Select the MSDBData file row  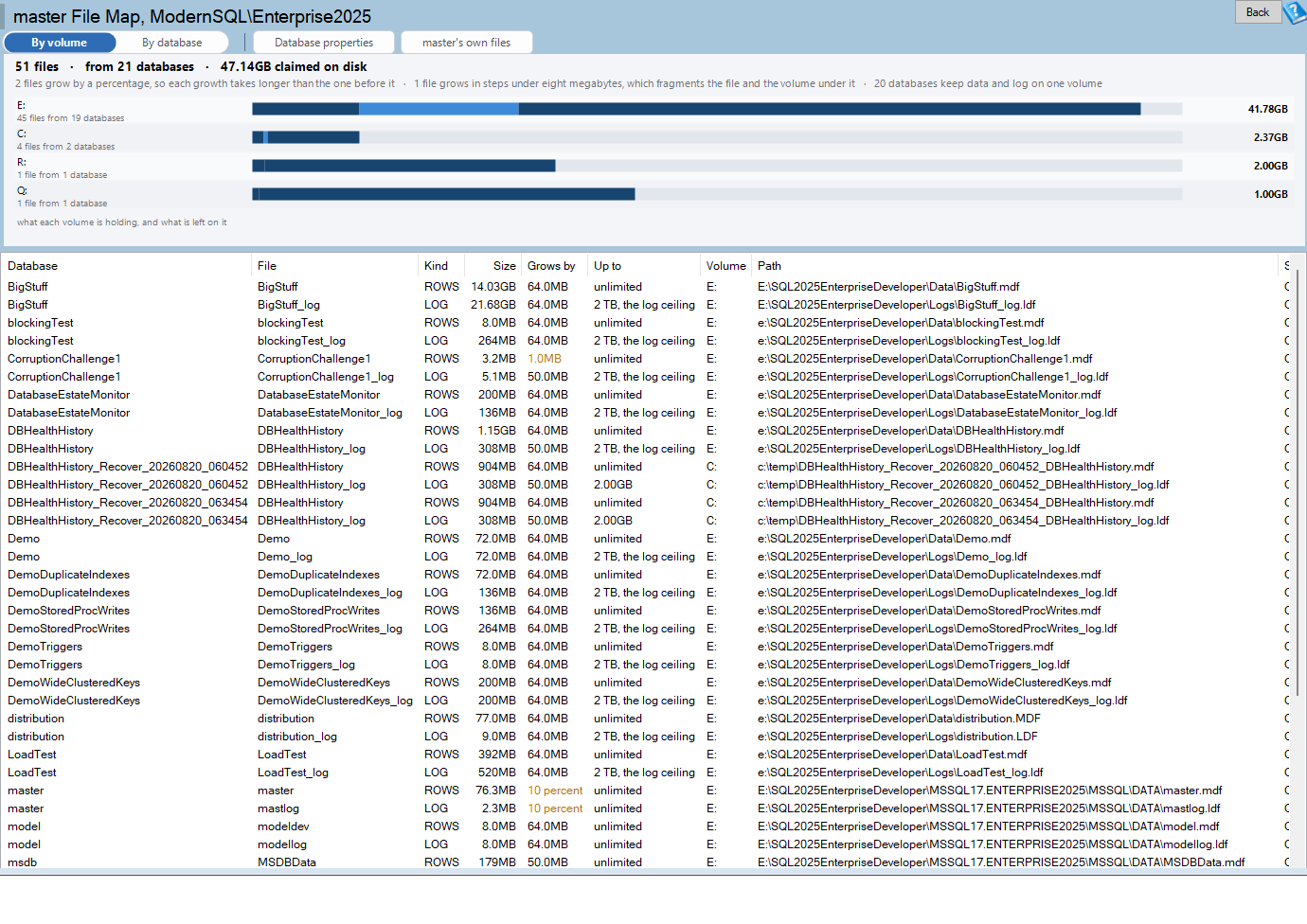644,862
